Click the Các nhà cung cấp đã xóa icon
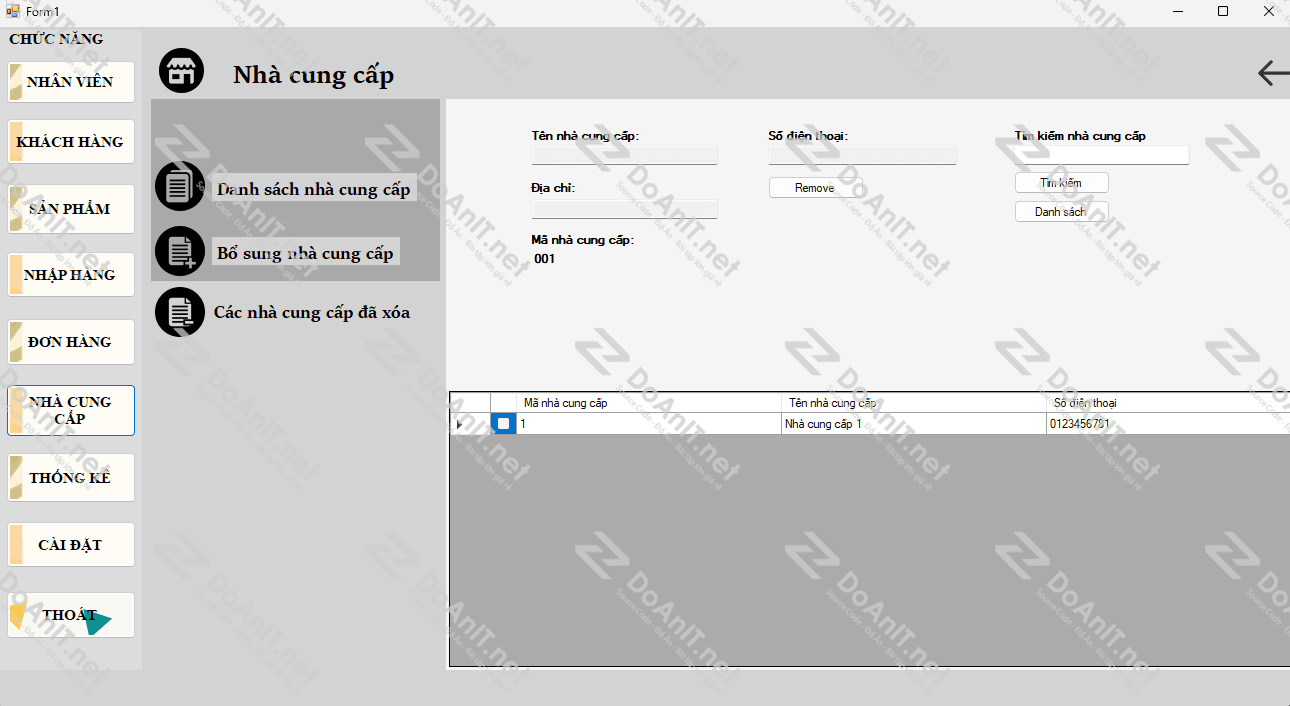The width and height of the screenshot is (1290, 706). pos(180,312)
